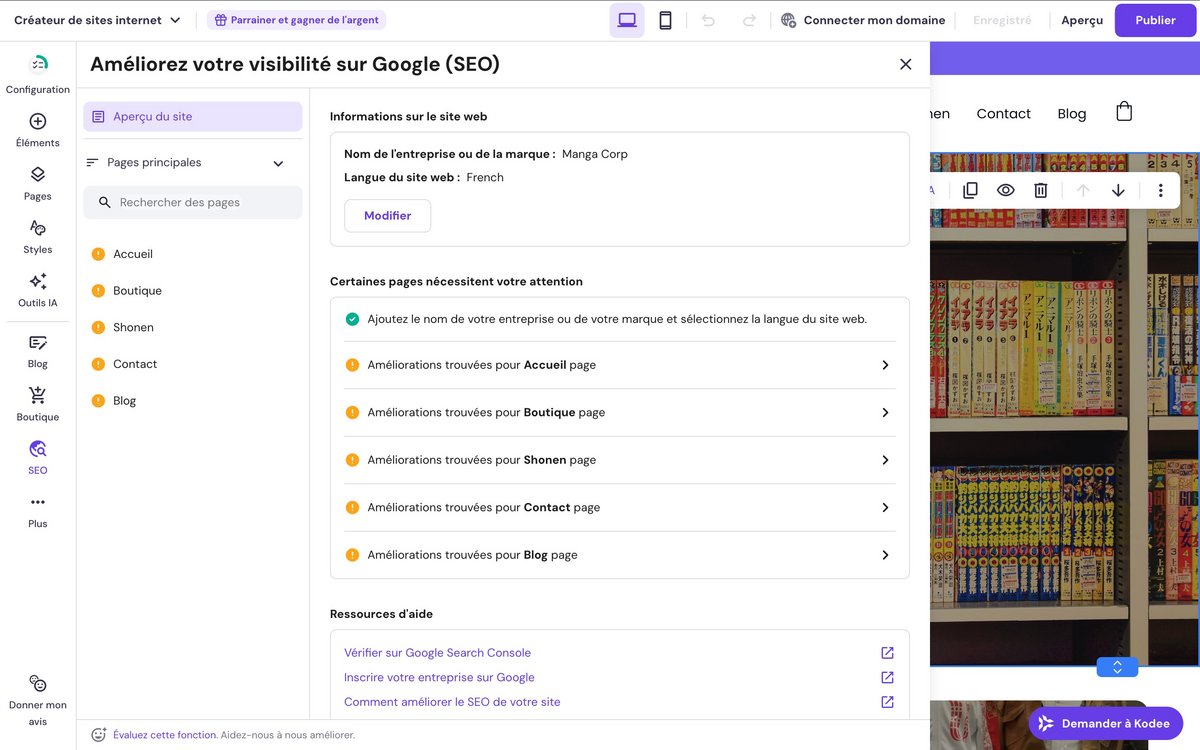Collapse the Pages principales list
This screenshot has width=1200, height=750.
(278, 163)
